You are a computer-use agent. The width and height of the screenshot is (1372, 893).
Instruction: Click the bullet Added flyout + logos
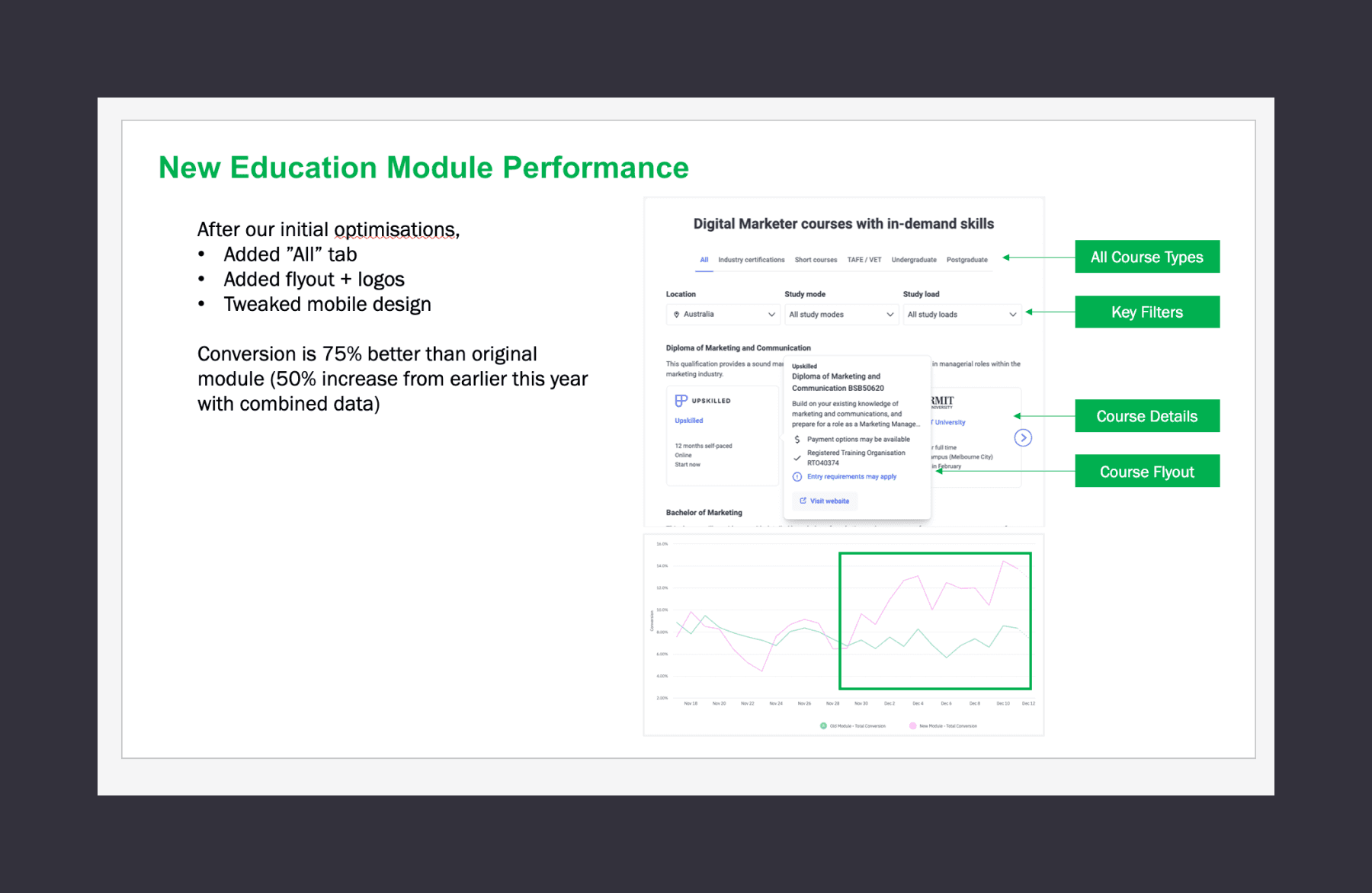pos(314,280)
